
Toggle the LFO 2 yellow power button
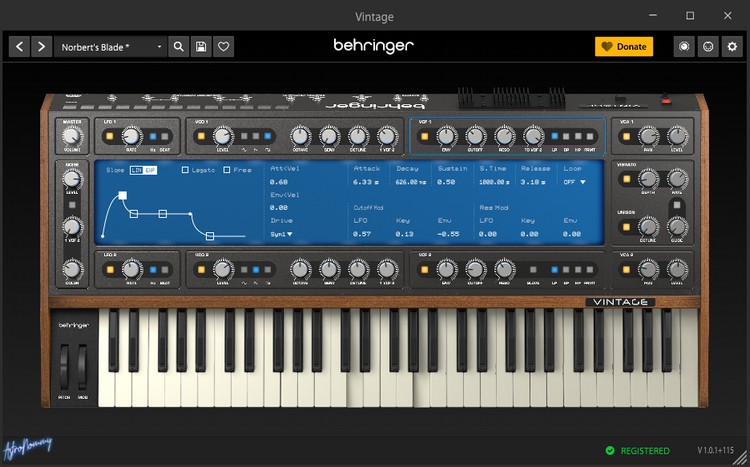coord(110,270)
